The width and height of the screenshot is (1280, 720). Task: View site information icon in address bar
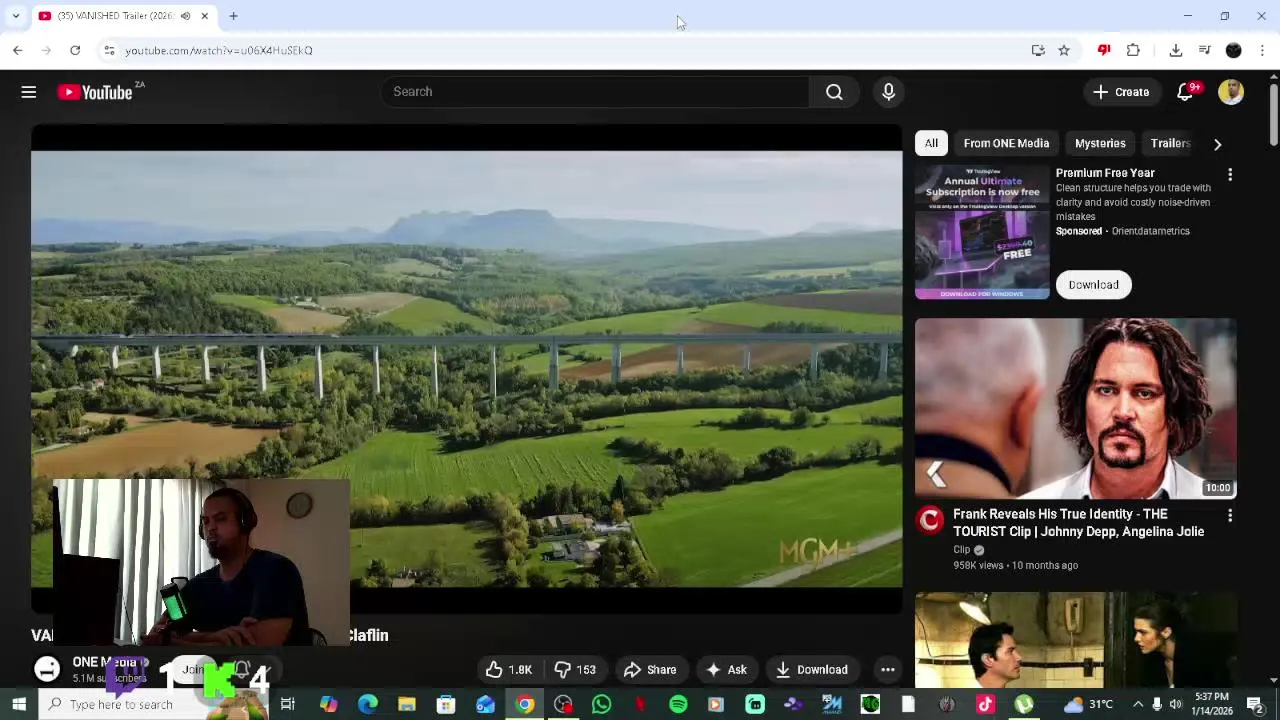tap(109, 50)
